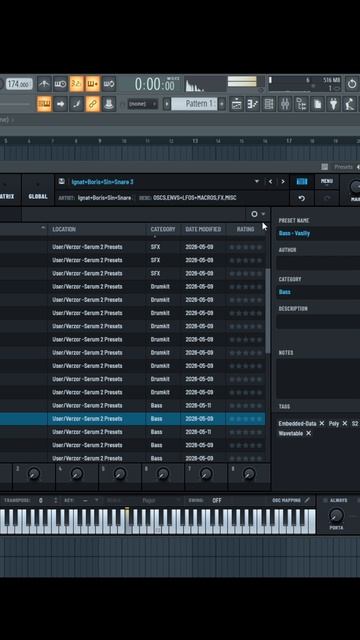The width and height of the screenshot is (360, 640).
Task: Edit the PRESET NAME field Bass - Vanilly
Action: 318,233
